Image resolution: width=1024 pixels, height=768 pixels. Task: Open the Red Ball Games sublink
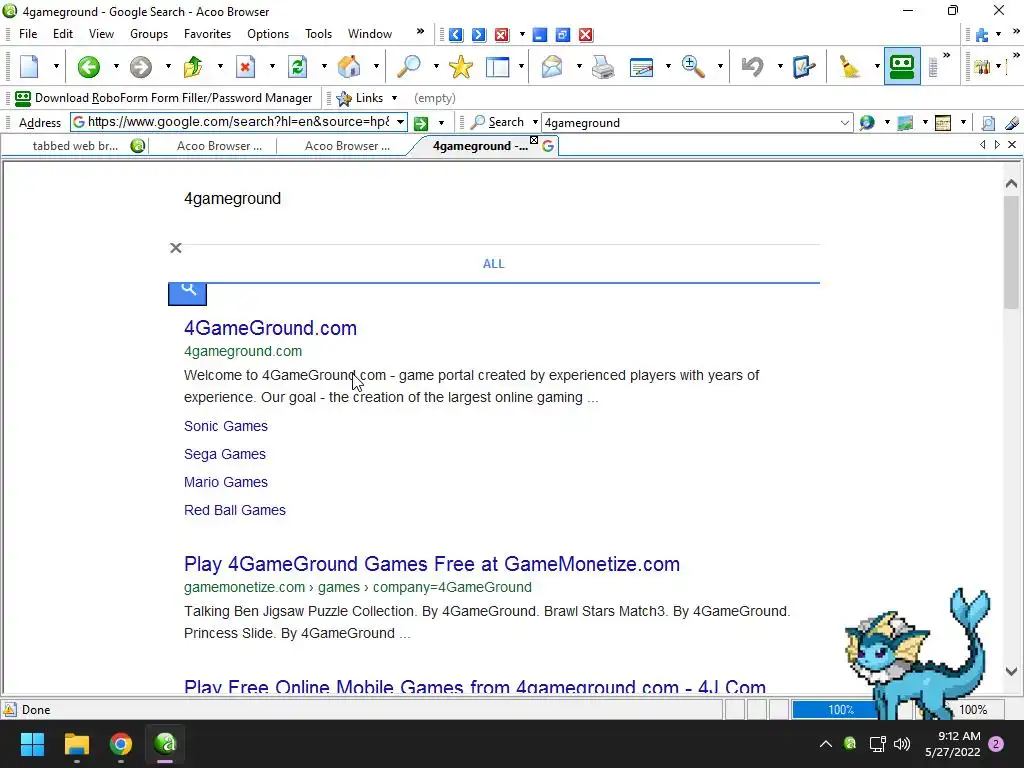(x=234, y=510)
